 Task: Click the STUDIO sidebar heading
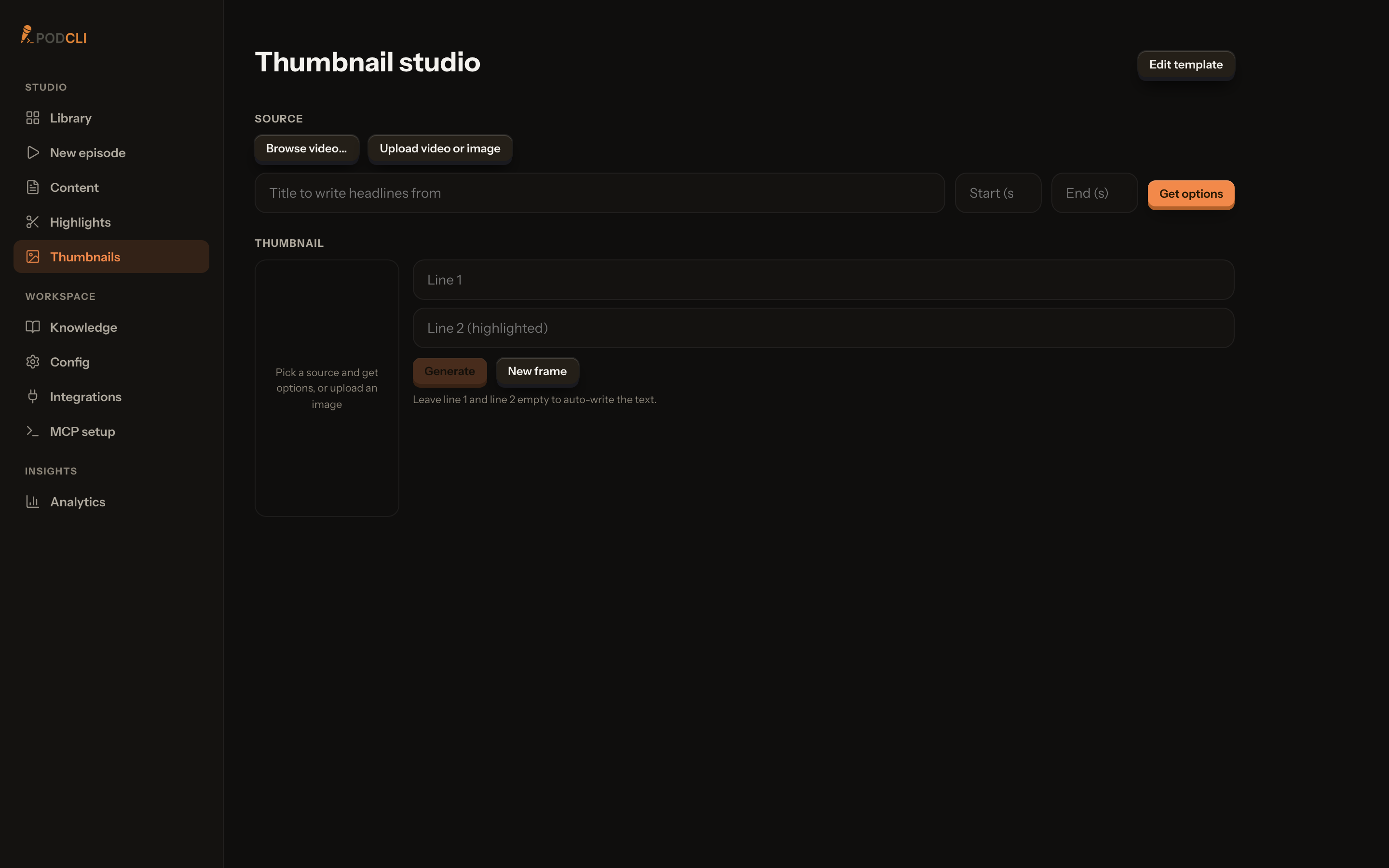pyautogui.click(x=46, y=87)
